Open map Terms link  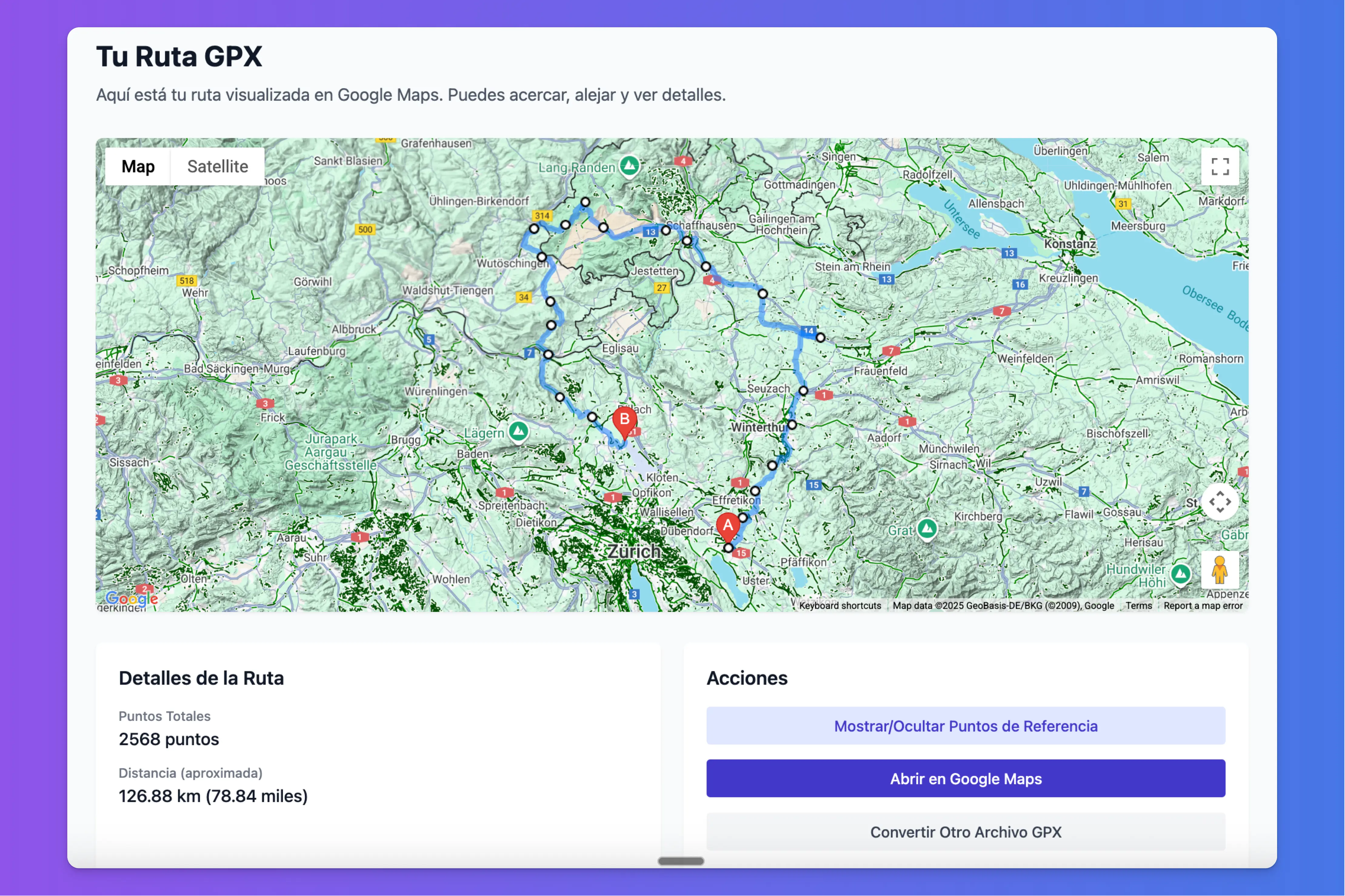[x=1139, y=605]
